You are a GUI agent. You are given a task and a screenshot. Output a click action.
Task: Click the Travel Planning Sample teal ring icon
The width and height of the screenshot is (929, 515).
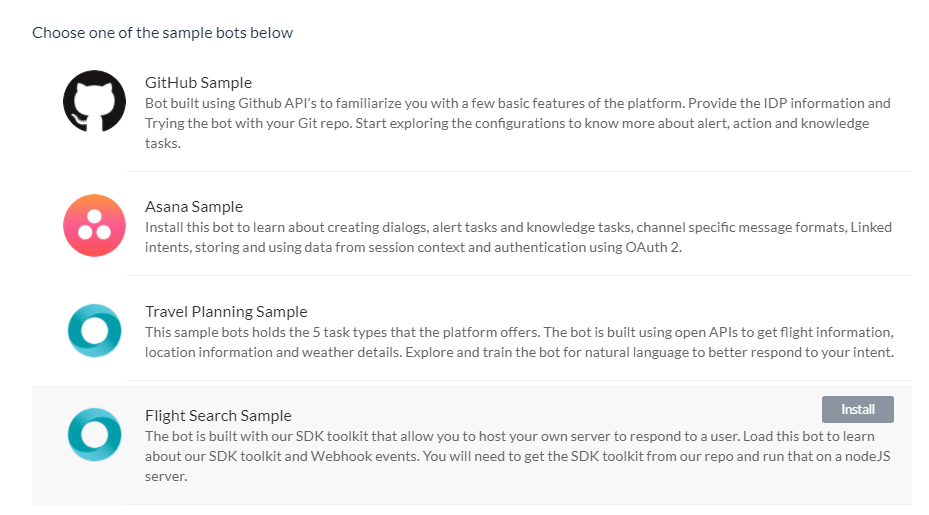(94, 330)
